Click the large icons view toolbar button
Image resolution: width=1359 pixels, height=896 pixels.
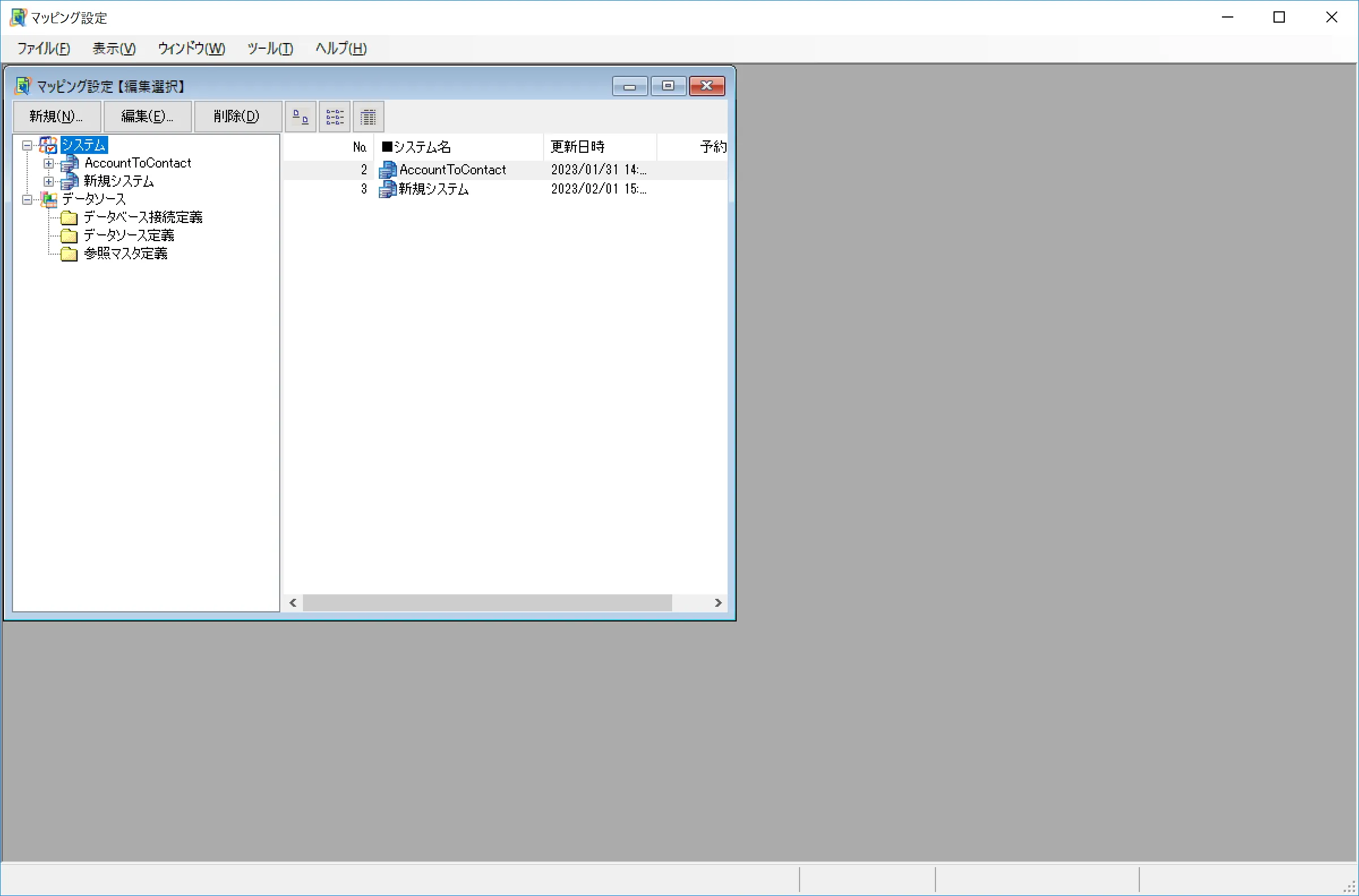pyautogui.click(x=300, y=117)
